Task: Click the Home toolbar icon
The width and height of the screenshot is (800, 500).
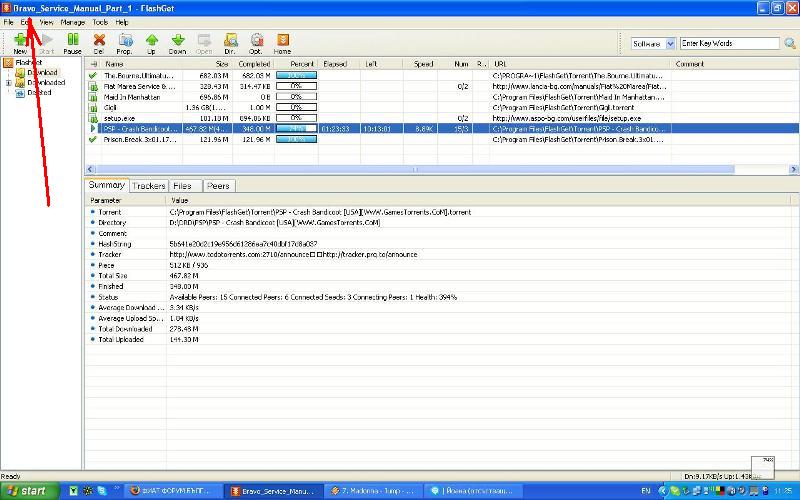Action: coord(283,42)
